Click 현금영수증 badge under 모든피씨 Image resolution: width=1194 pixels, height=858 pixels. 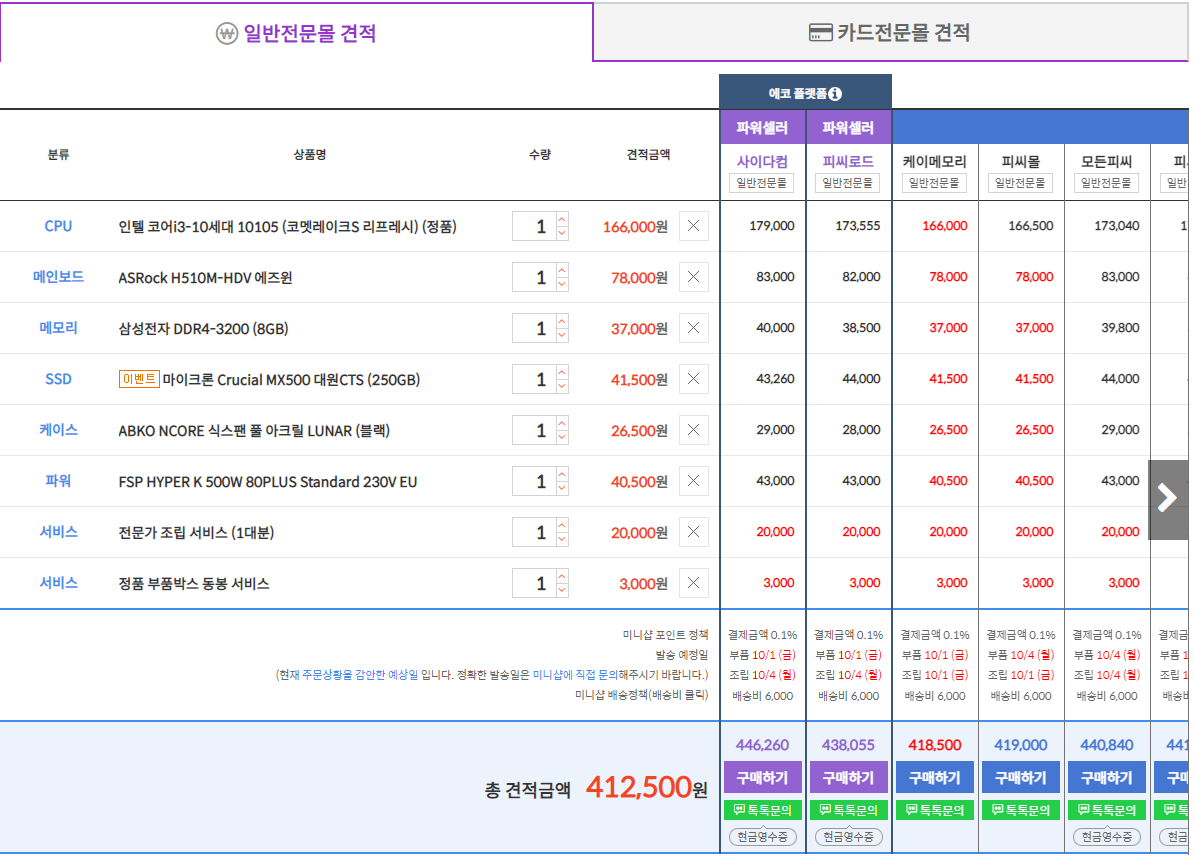(x=1107, y=836)
